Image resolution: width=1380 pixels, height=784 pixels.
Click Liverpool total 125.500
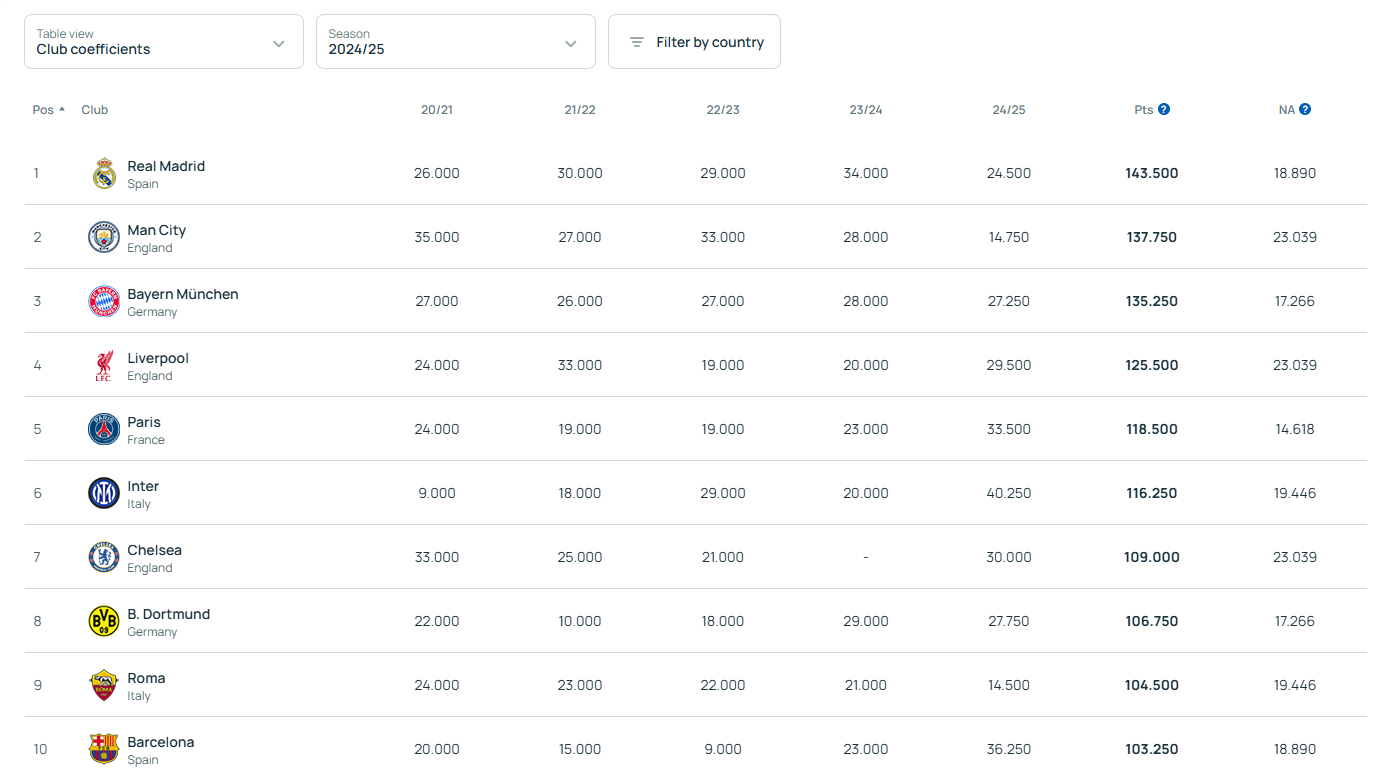coord(1152,365)
